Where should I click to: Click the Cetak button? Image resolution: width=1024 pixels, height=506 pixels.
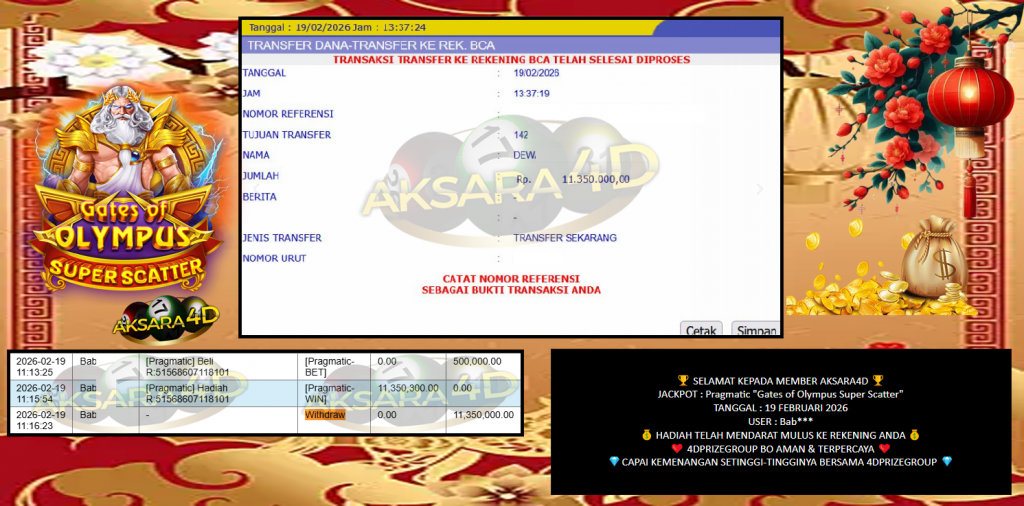click(701, 329)
